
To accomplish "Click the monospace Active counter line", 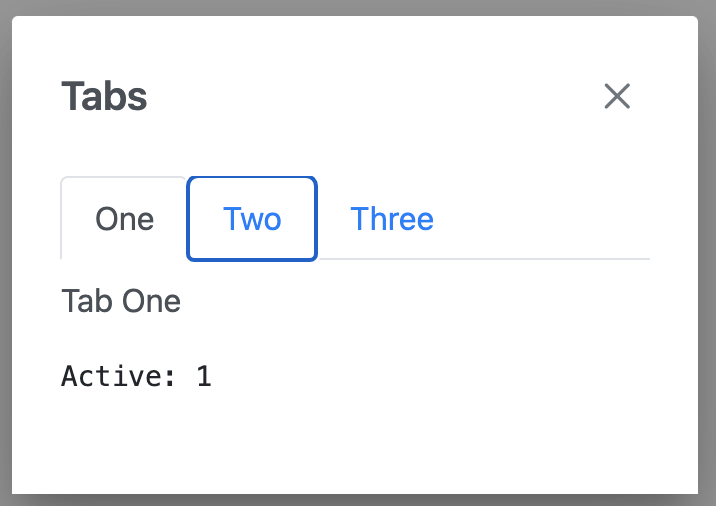I will point(136,376).
